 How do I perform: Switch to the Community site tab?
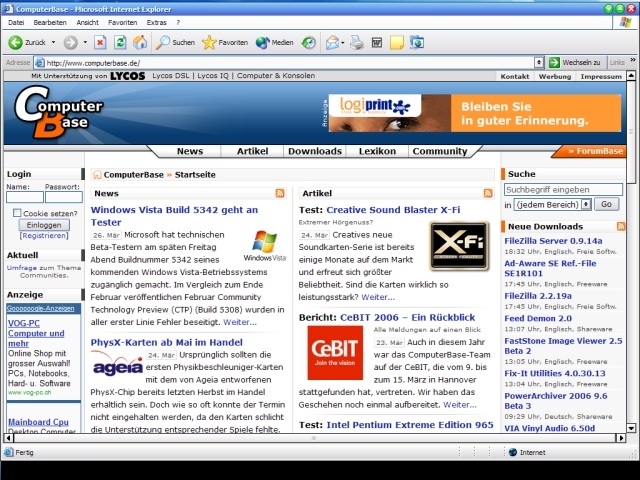point(440,151)
